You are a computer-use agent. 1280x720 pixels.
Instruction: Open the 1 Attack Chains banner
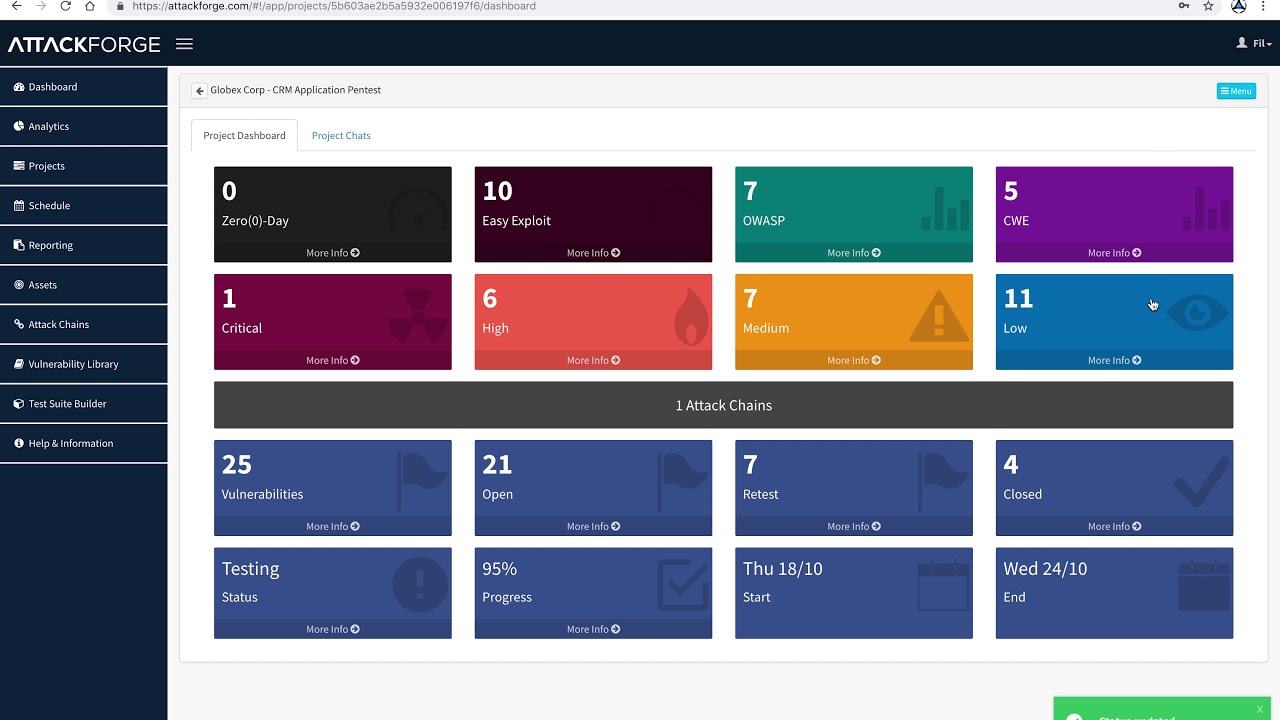pyautogui.click(x=723, y=405)
